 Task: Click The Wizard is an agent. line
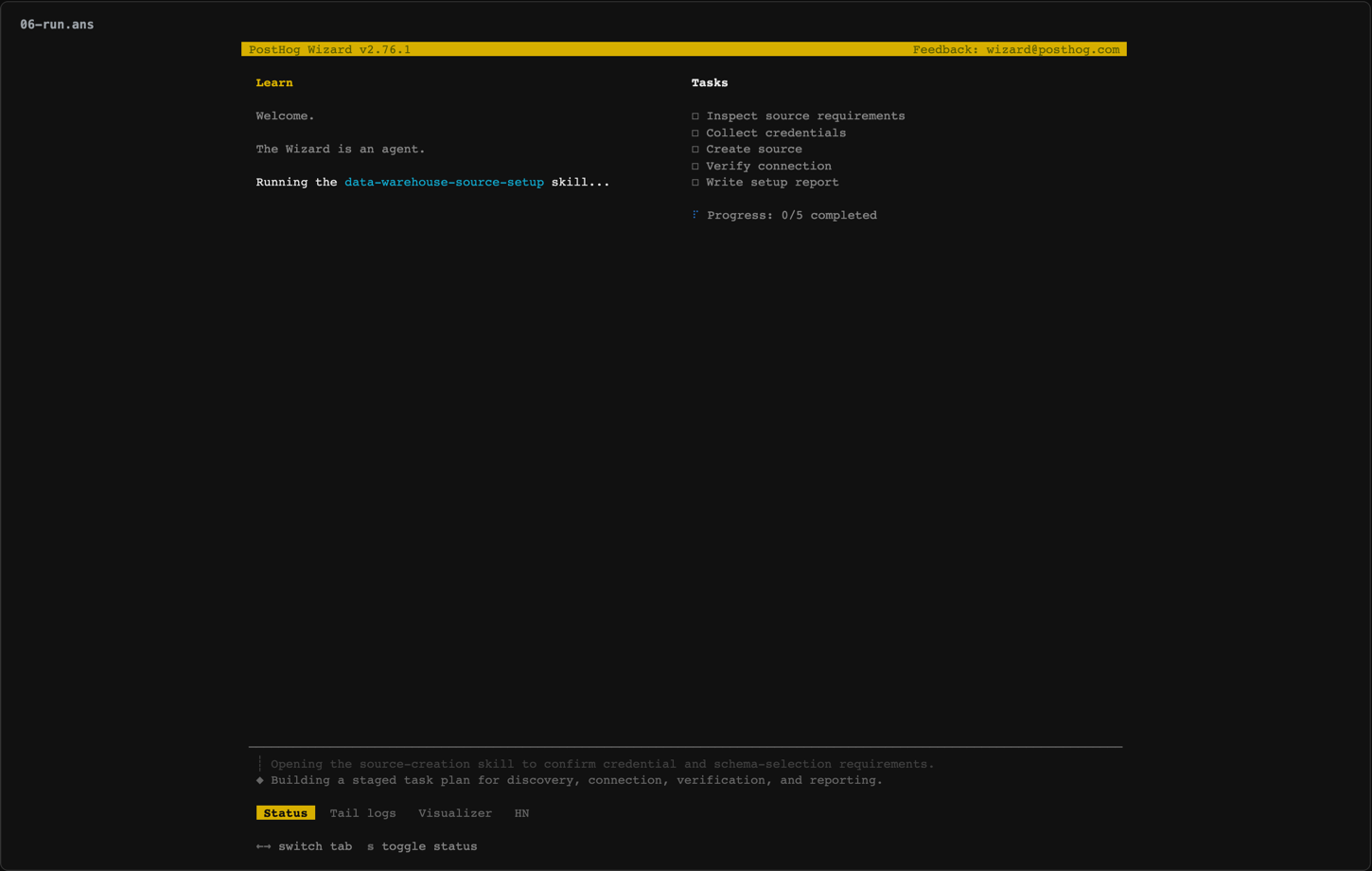point(341,149)
